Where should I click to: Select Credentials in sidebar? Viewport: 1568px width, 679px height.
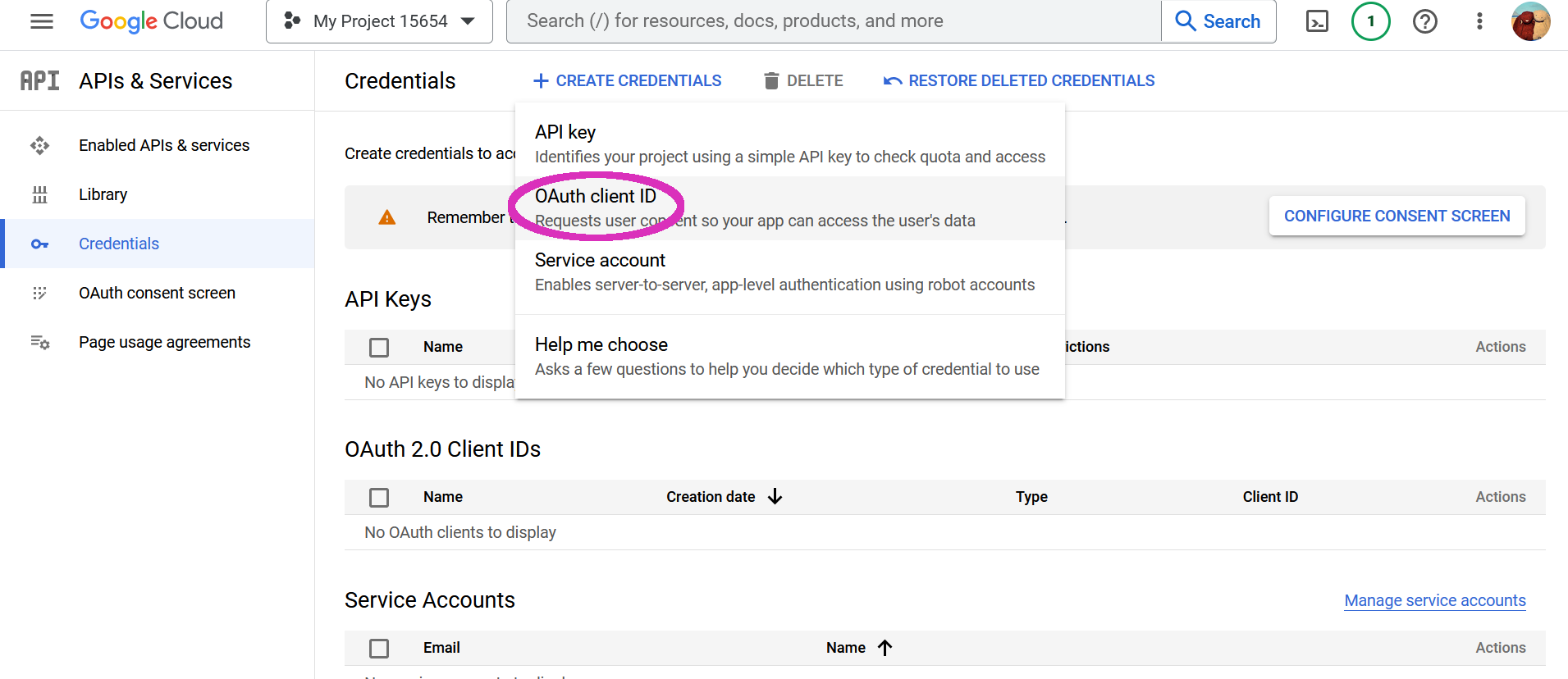[x=158, y=244]
